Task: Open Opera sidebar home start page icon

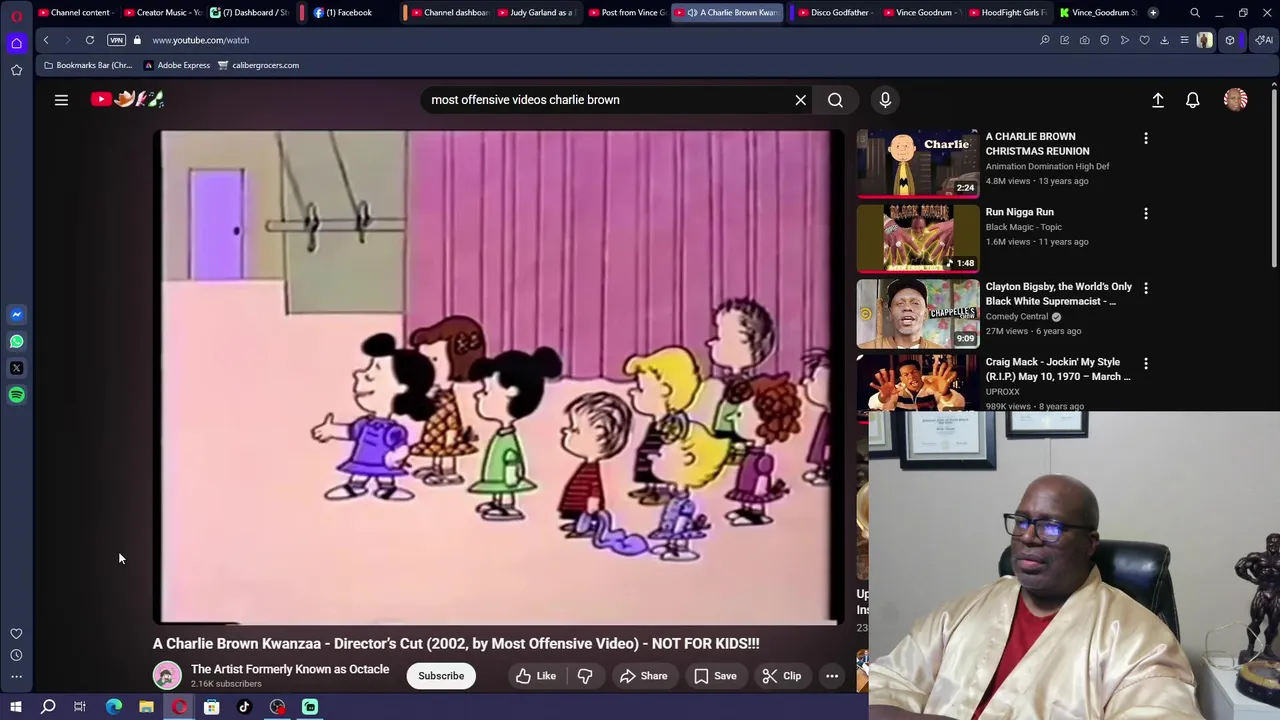Action: 16,43
